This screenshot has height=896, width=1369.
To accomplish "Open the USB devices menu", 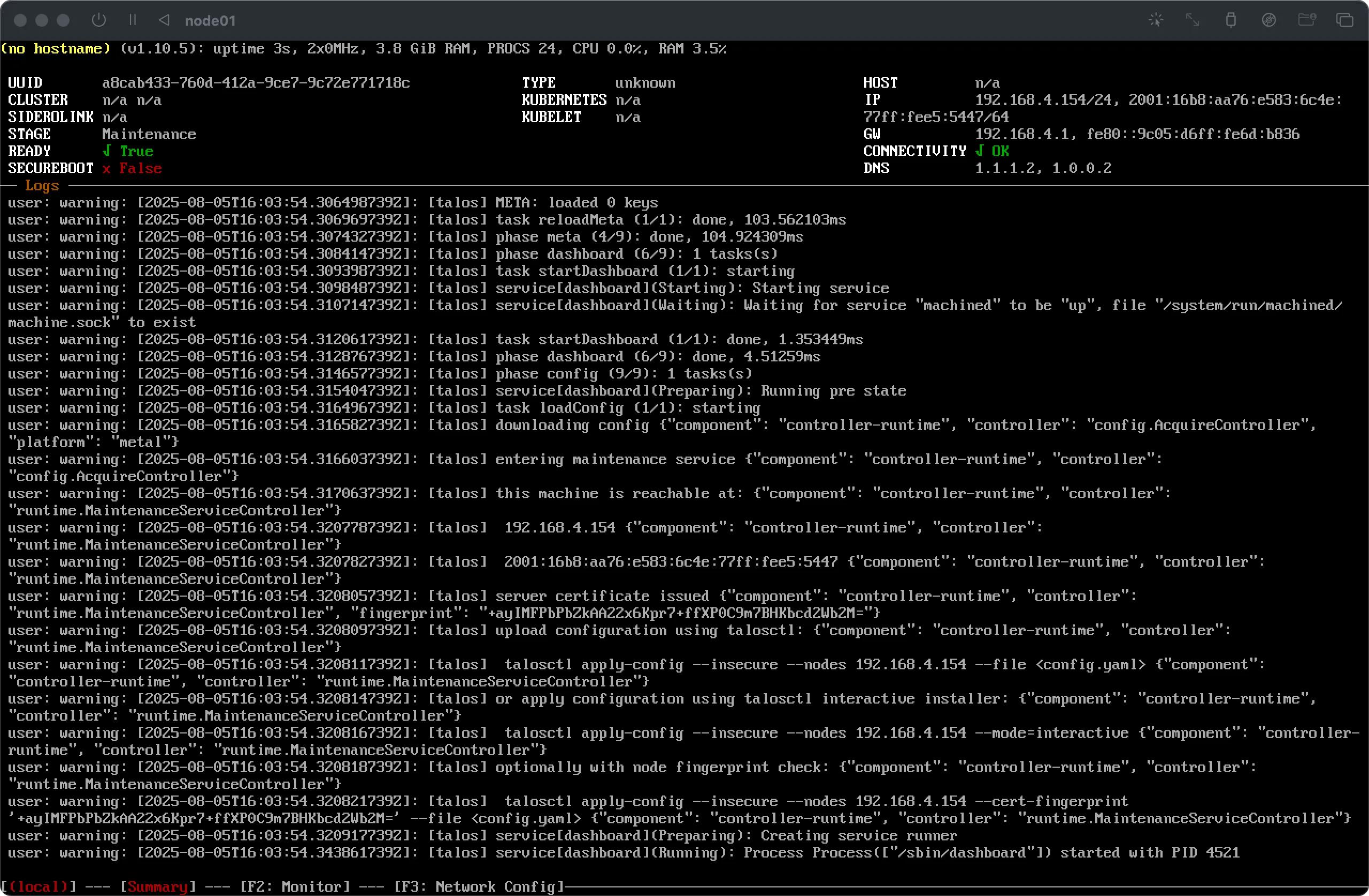I will 1230,20.
